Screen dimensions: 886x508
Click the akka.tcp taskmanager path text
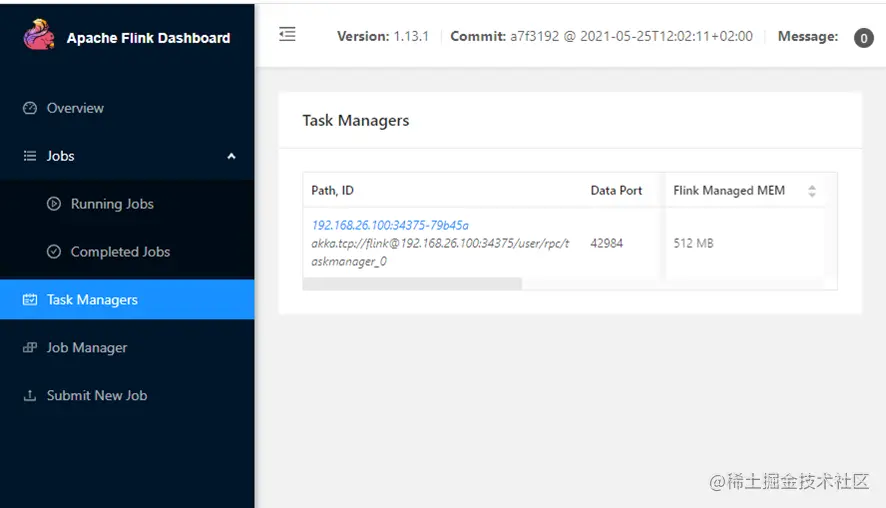[440, 252]
